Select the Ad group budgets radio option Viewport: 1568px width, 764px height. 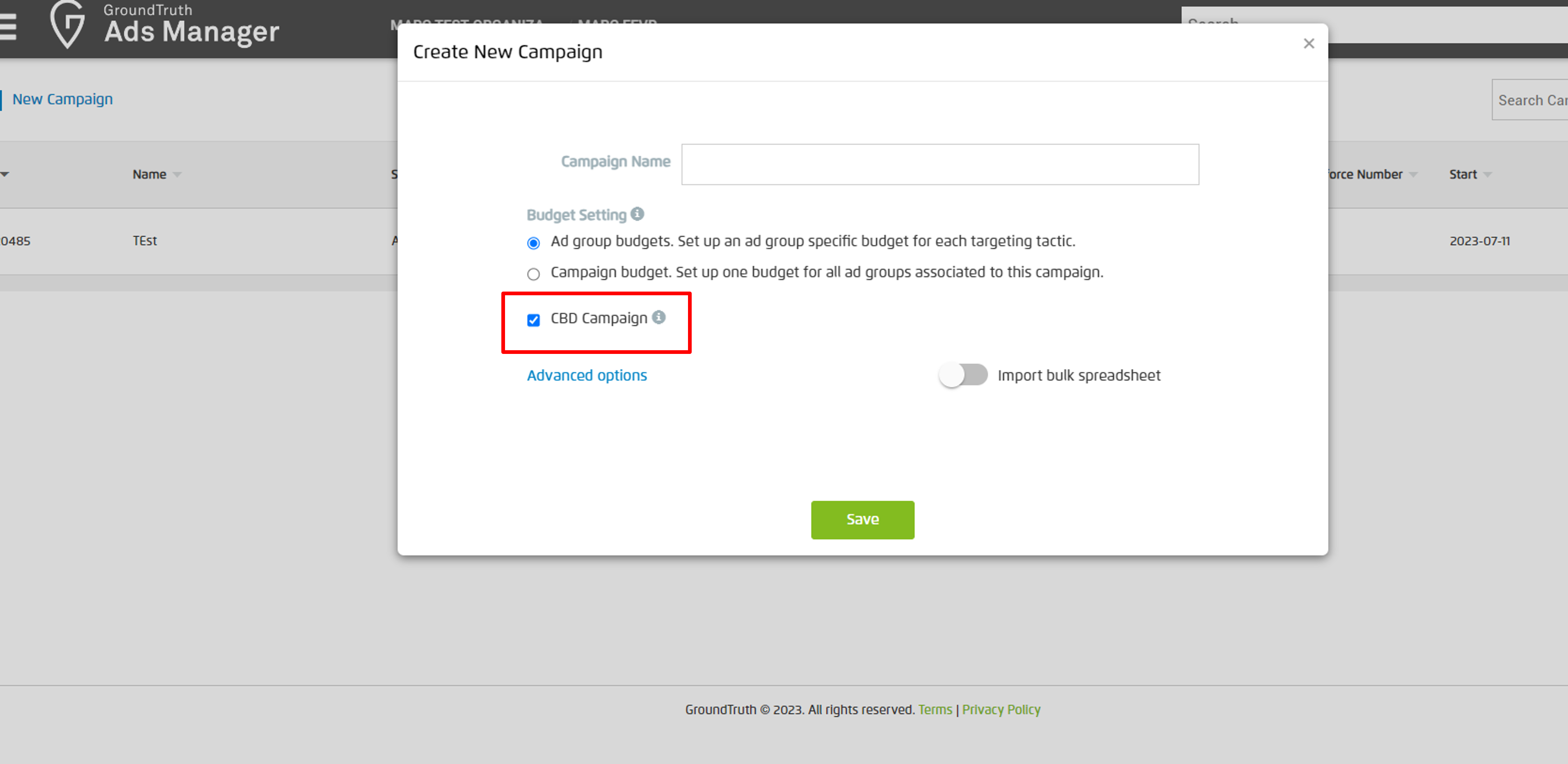click(533, 243)
